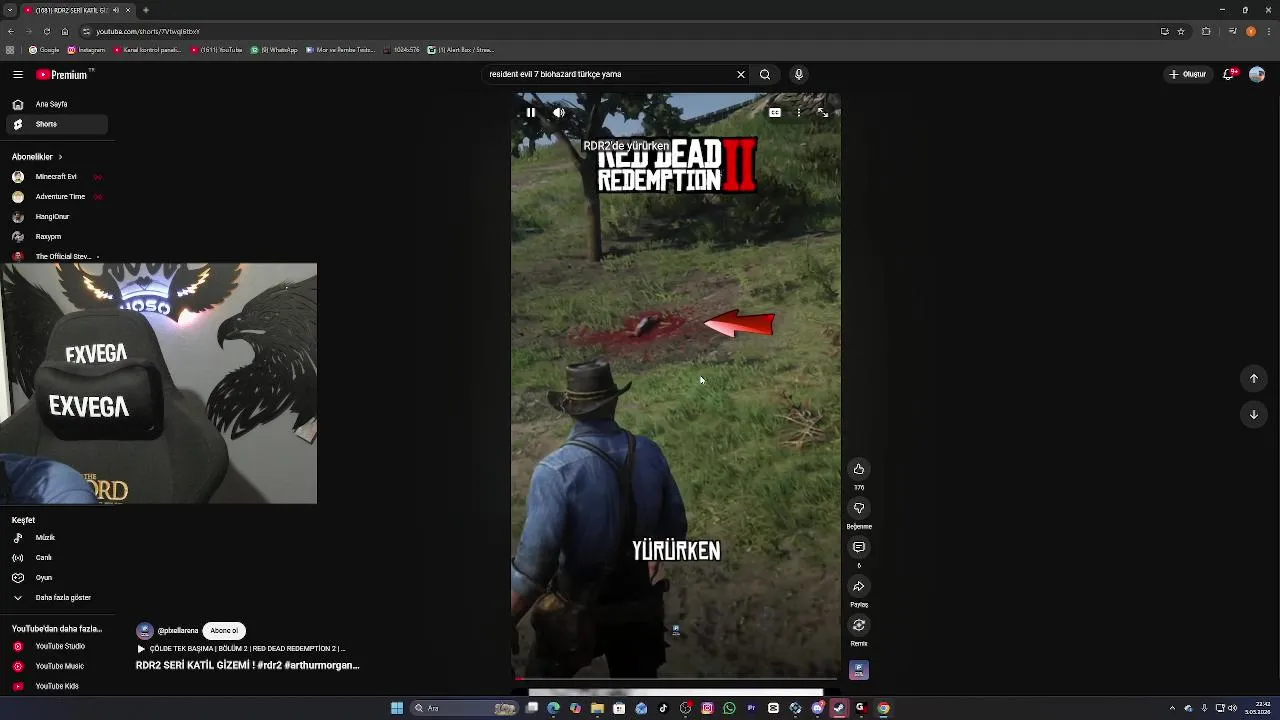
Task: Open the comments panel of the Short
Action: pos(859,547)
